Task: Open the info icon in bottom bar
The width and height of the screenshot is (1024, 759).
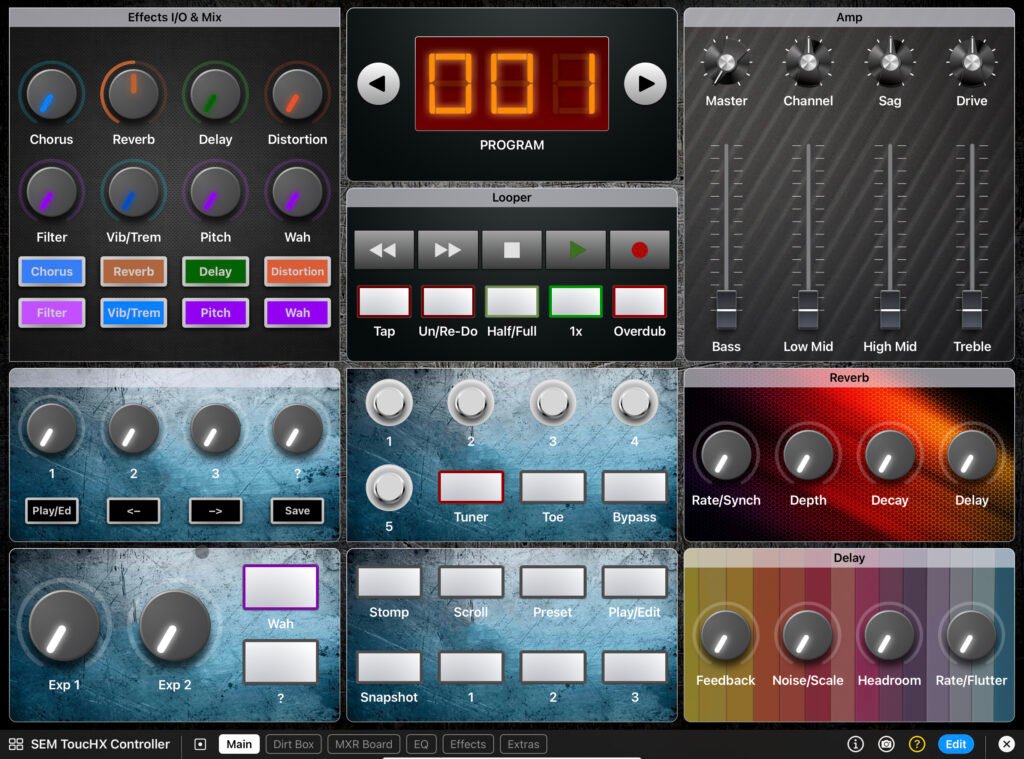Action: [855, 744]
